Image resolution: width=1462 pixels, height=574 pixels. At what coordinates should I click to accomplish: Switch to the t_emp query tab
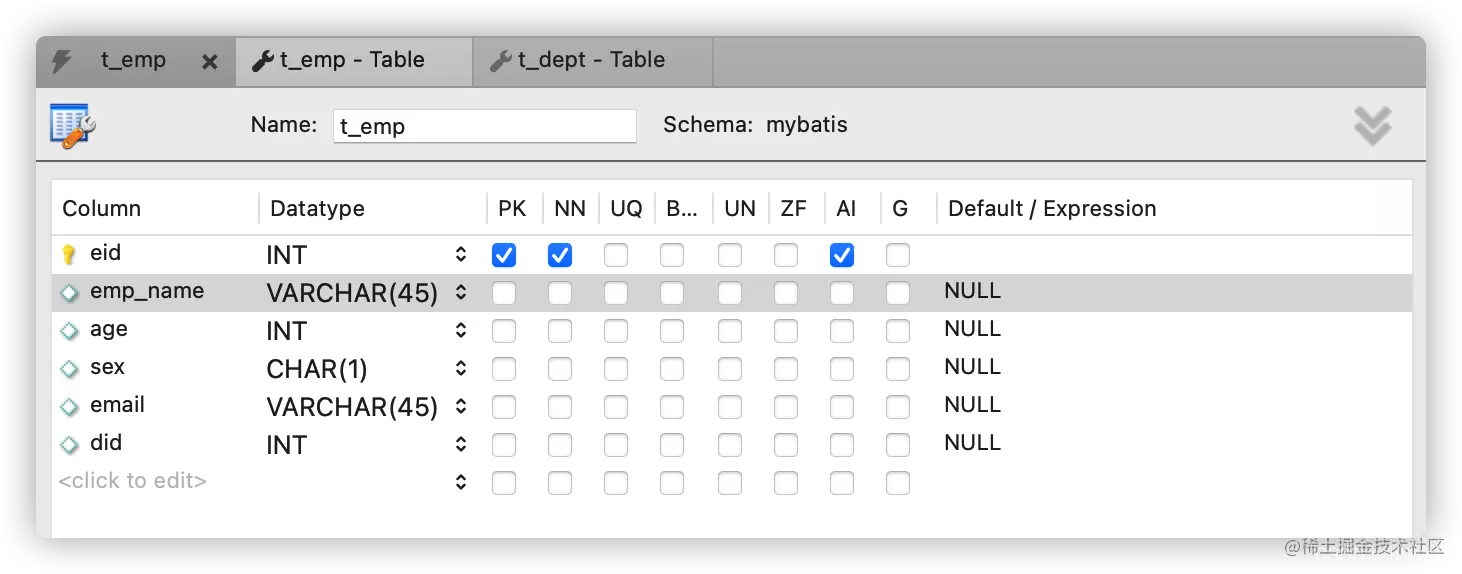click(x=133, y=61)
